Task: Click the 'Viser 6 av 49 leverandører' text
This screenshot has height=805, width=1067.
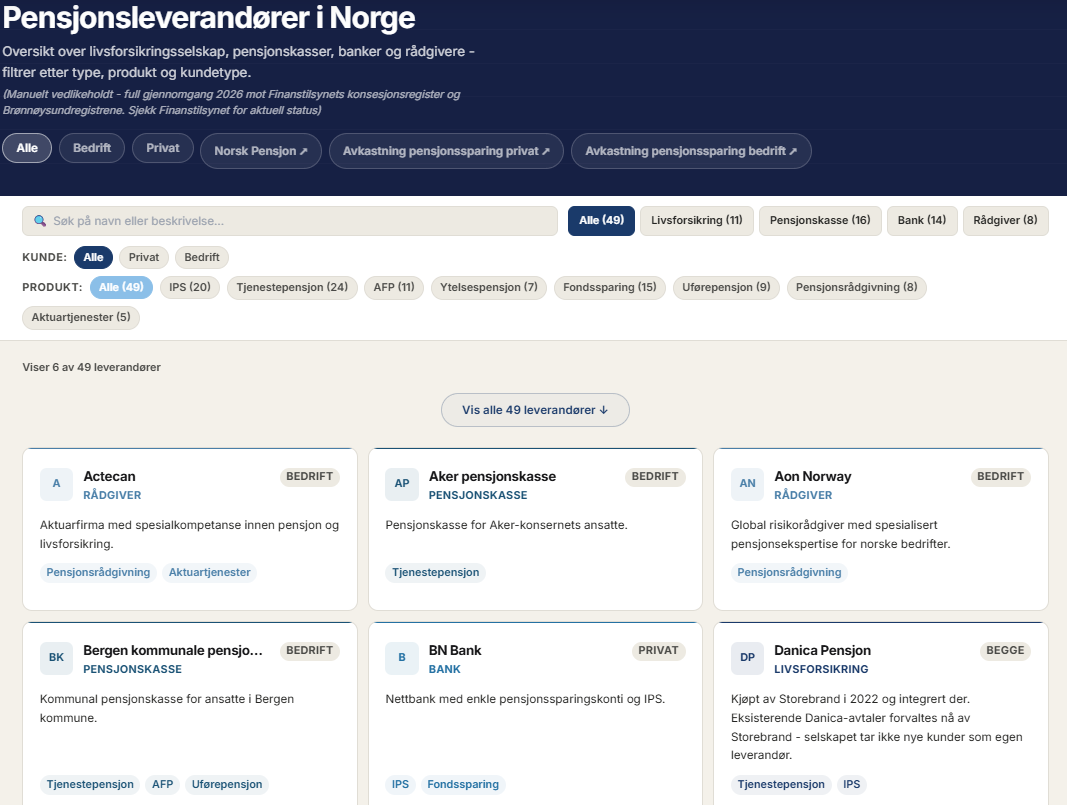Action: click(91, 367)
